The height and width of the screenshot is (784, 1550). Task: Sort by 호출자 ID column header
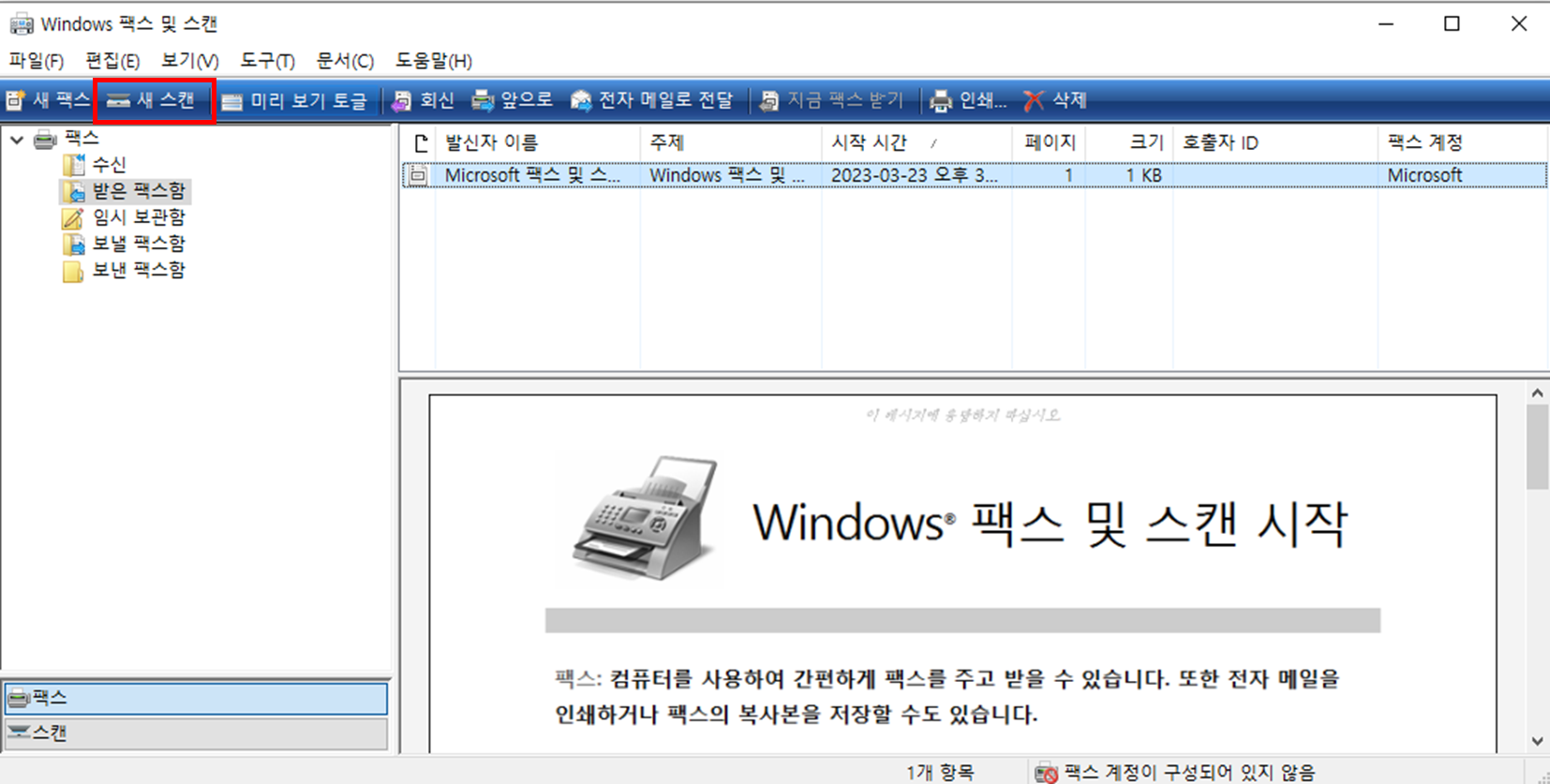(1275, 142)
